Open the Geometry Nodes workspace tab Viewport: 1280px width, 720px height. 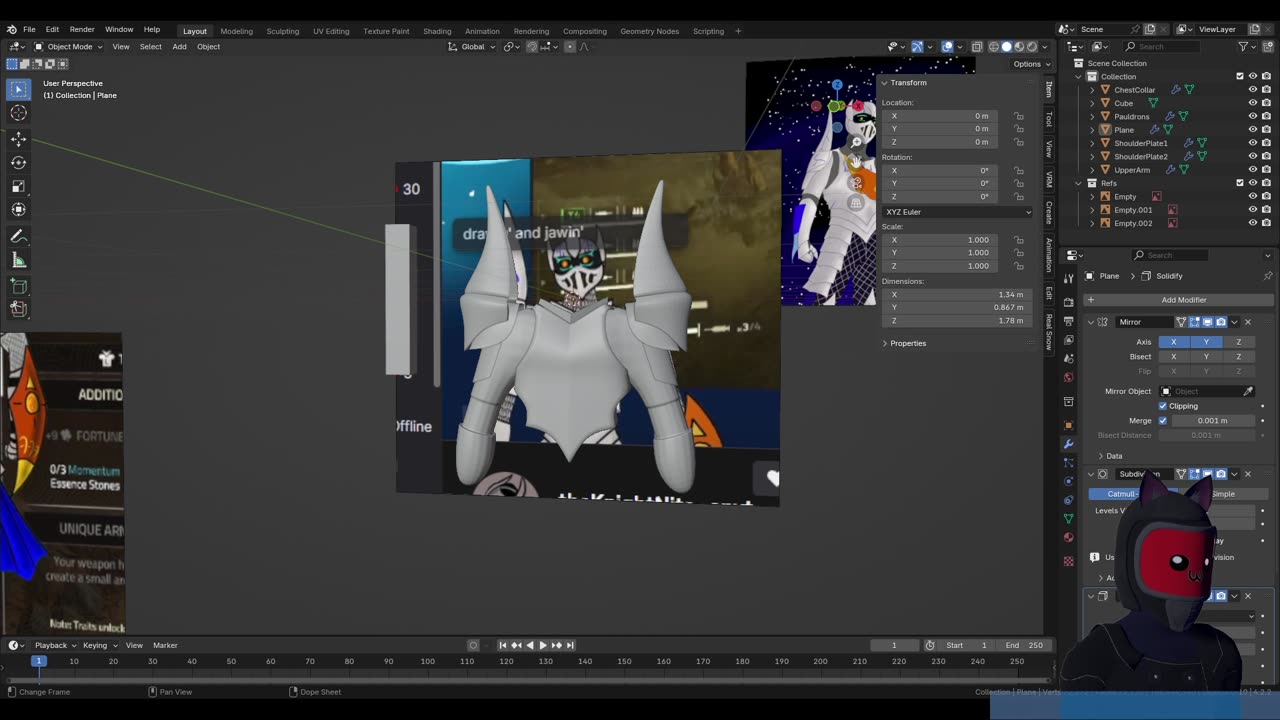pyautogui.click(x=649, y=31)
